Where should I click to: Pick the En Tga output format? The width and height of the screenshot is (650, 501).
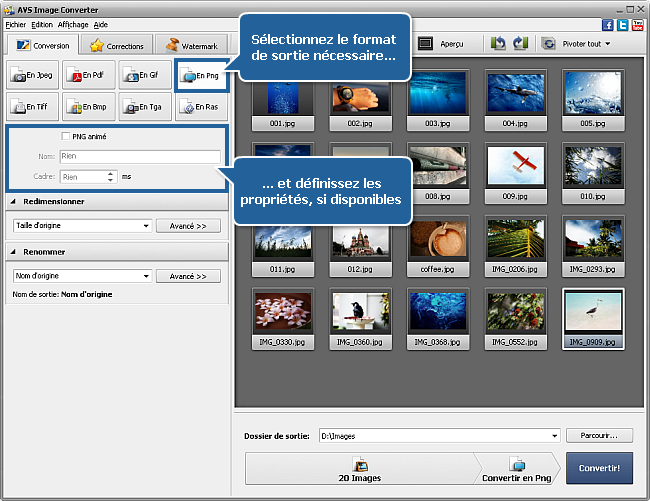click(145, 107)
